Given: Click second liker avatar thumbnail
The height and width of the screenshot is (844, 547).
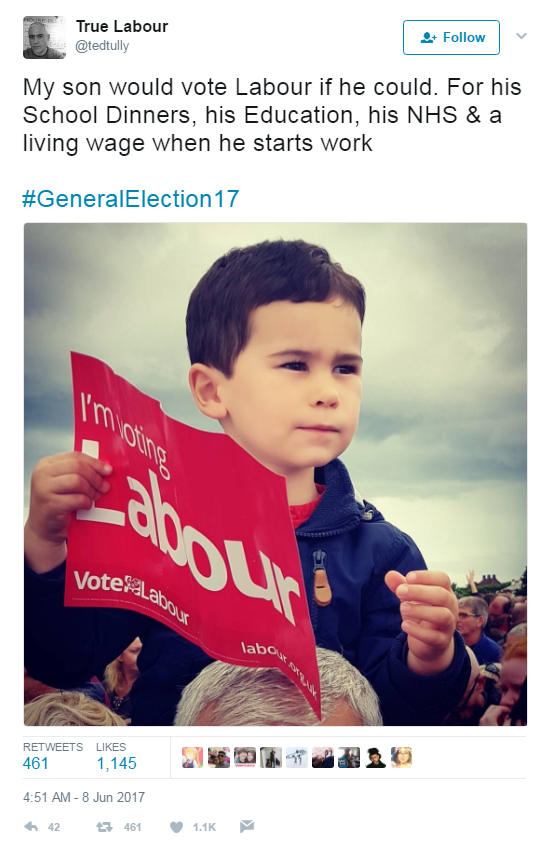Looking at the screenshot, I should 219,757.
